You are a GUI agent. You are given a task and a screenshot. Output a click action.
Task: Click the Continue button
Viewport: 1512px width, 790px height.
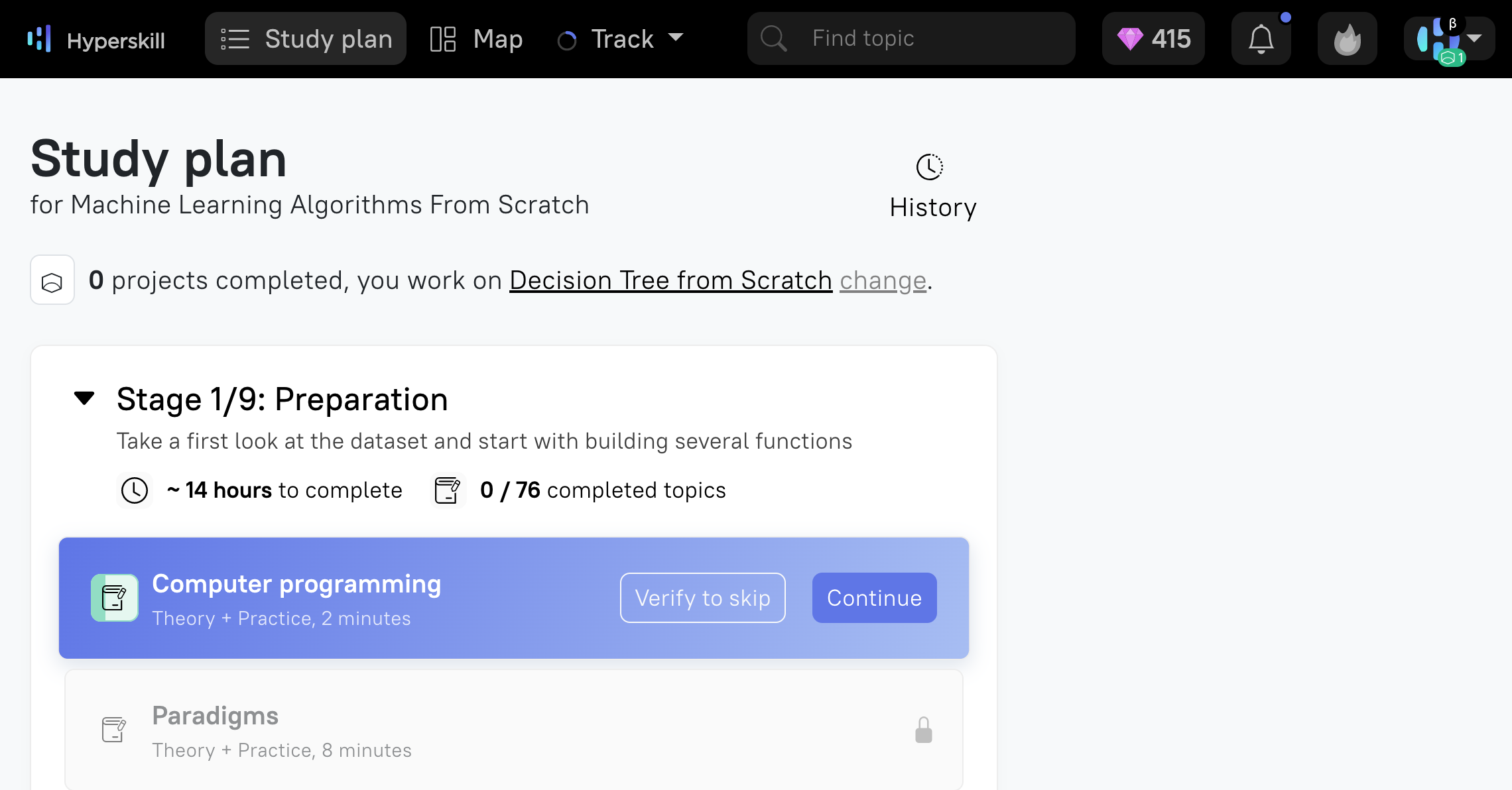874,598
